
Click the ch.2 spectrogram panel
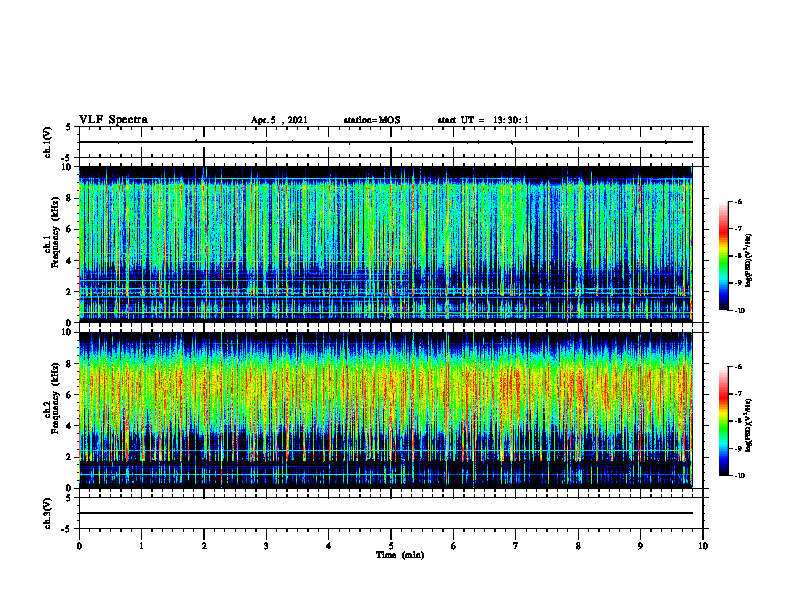386,410
